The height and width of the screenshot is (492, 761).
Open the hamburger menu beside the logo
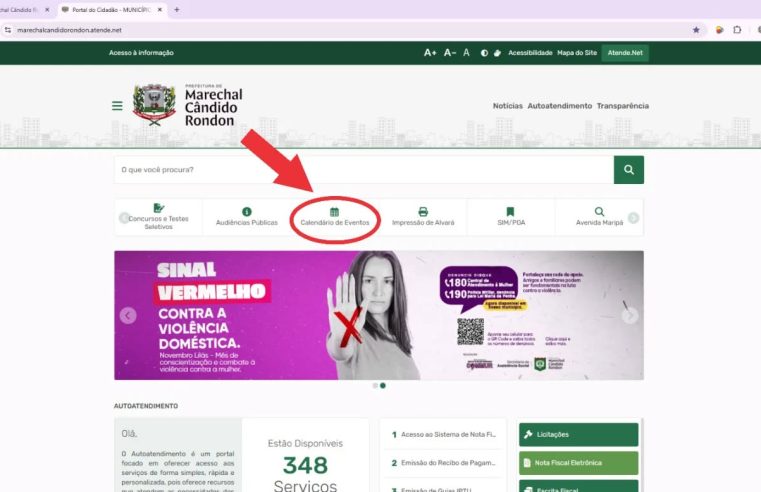[117, 106]
